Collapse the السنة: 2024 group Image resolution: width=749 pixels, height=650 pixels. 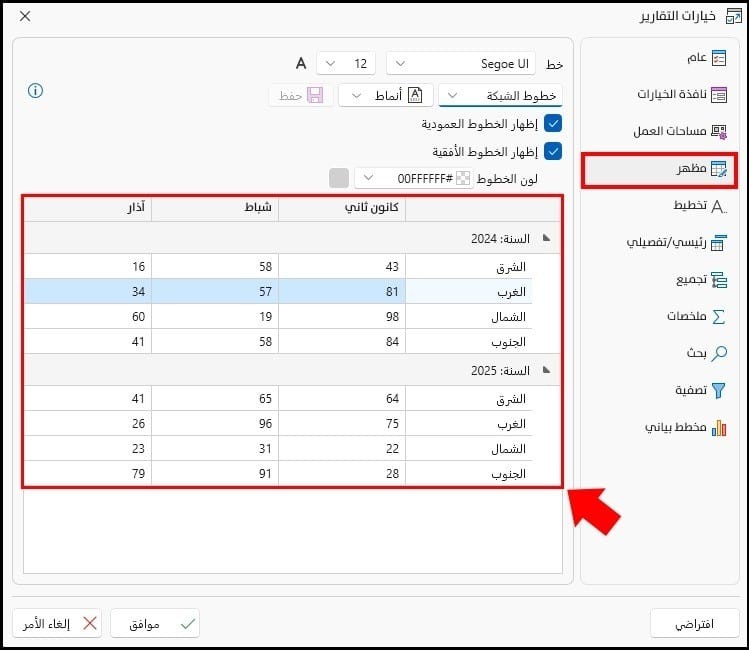click(546, 238)
